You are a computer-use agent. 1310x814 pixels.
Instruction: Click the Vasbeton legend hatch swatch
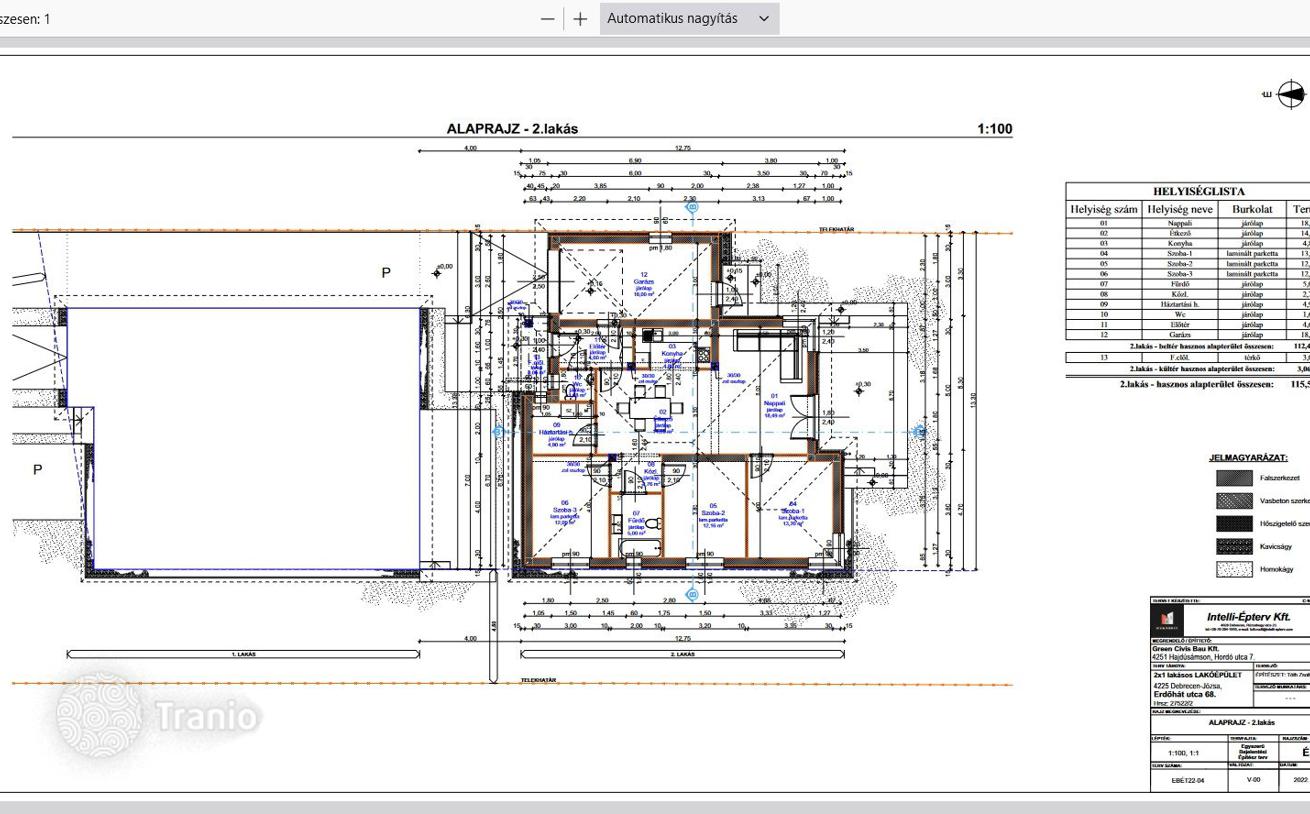pos(1233,501)
